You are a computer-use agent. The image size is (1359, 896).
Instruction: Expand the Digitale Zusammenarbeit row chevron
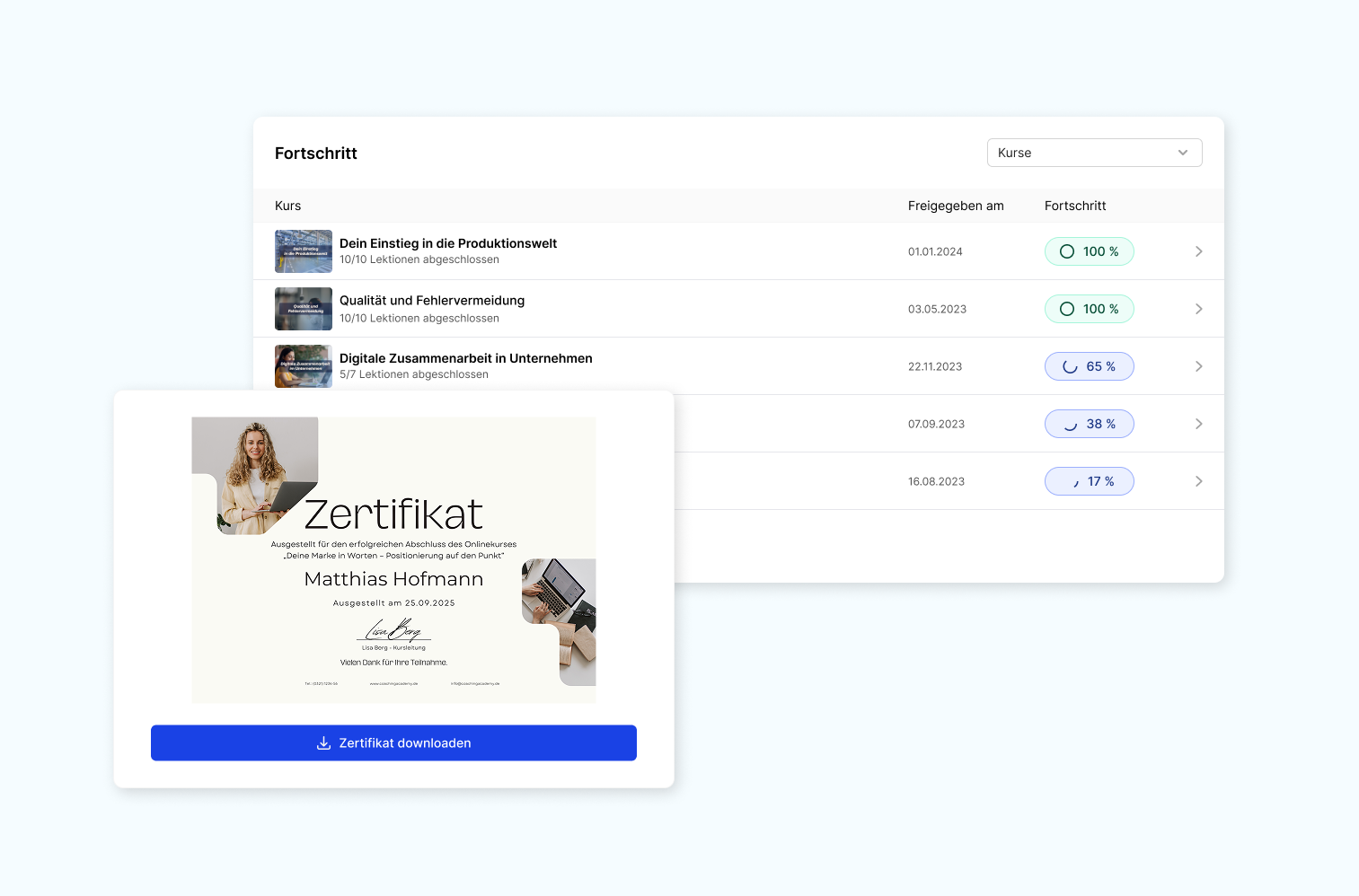point(1198,366)
